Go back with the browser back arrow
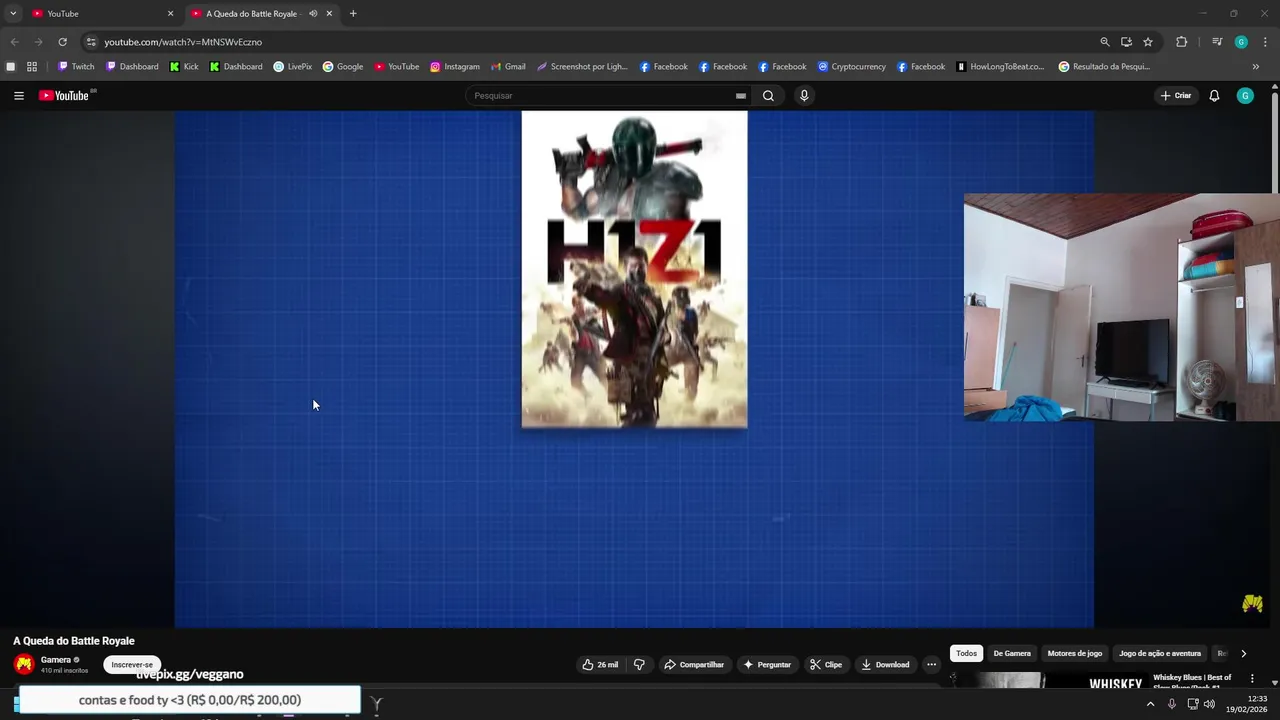 tap(14, 42)
